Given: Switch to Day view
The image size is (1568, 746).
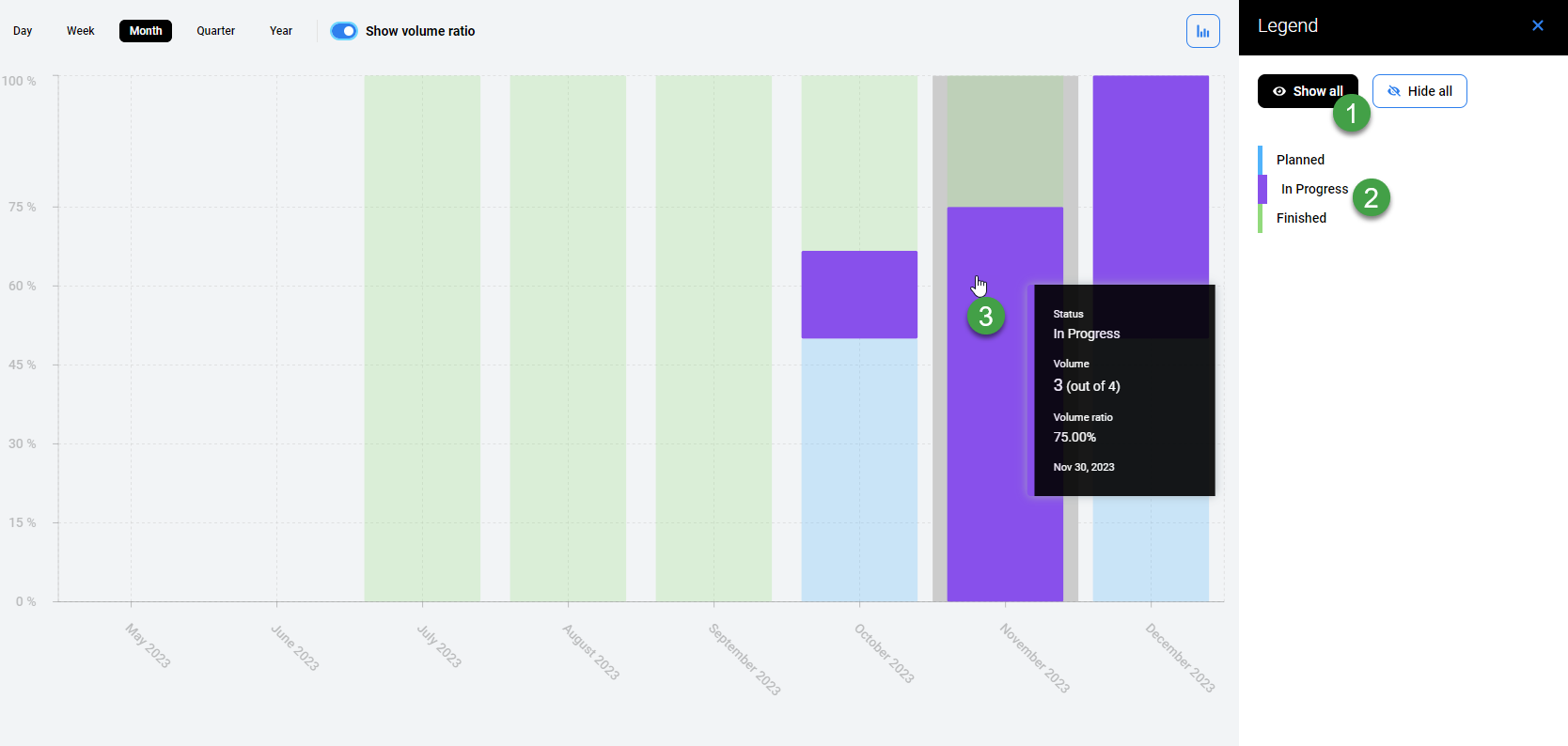Looking at the screenshot, I should point(23,31).
